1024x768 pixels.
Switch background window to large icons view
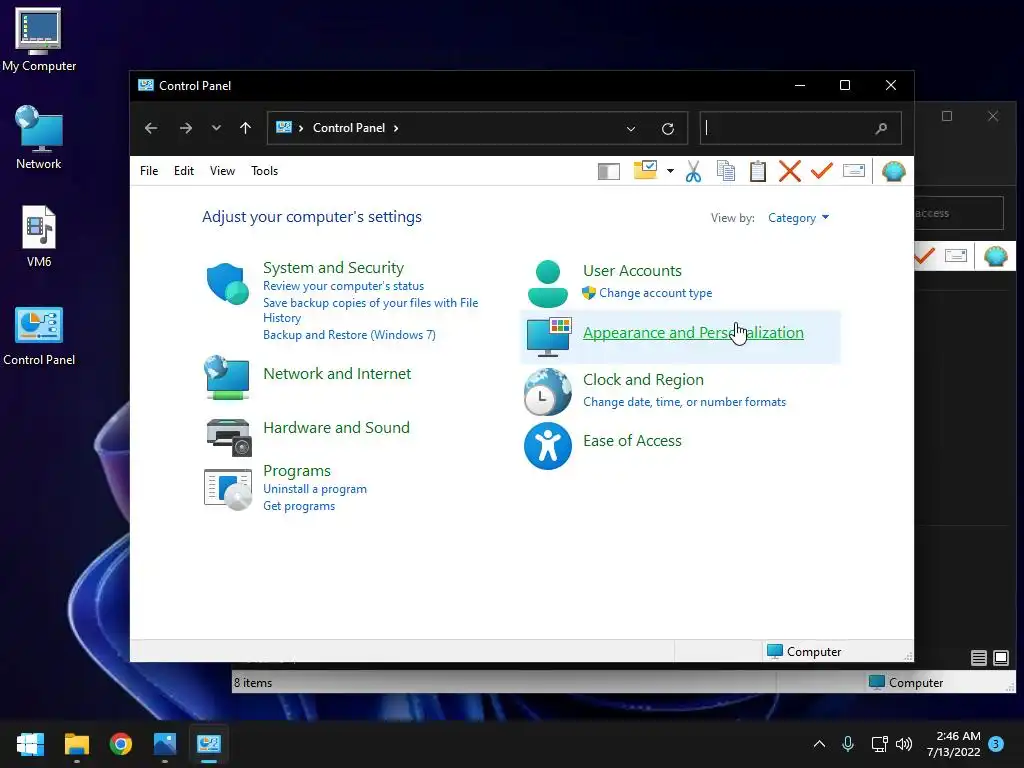tap(1000, 658)
